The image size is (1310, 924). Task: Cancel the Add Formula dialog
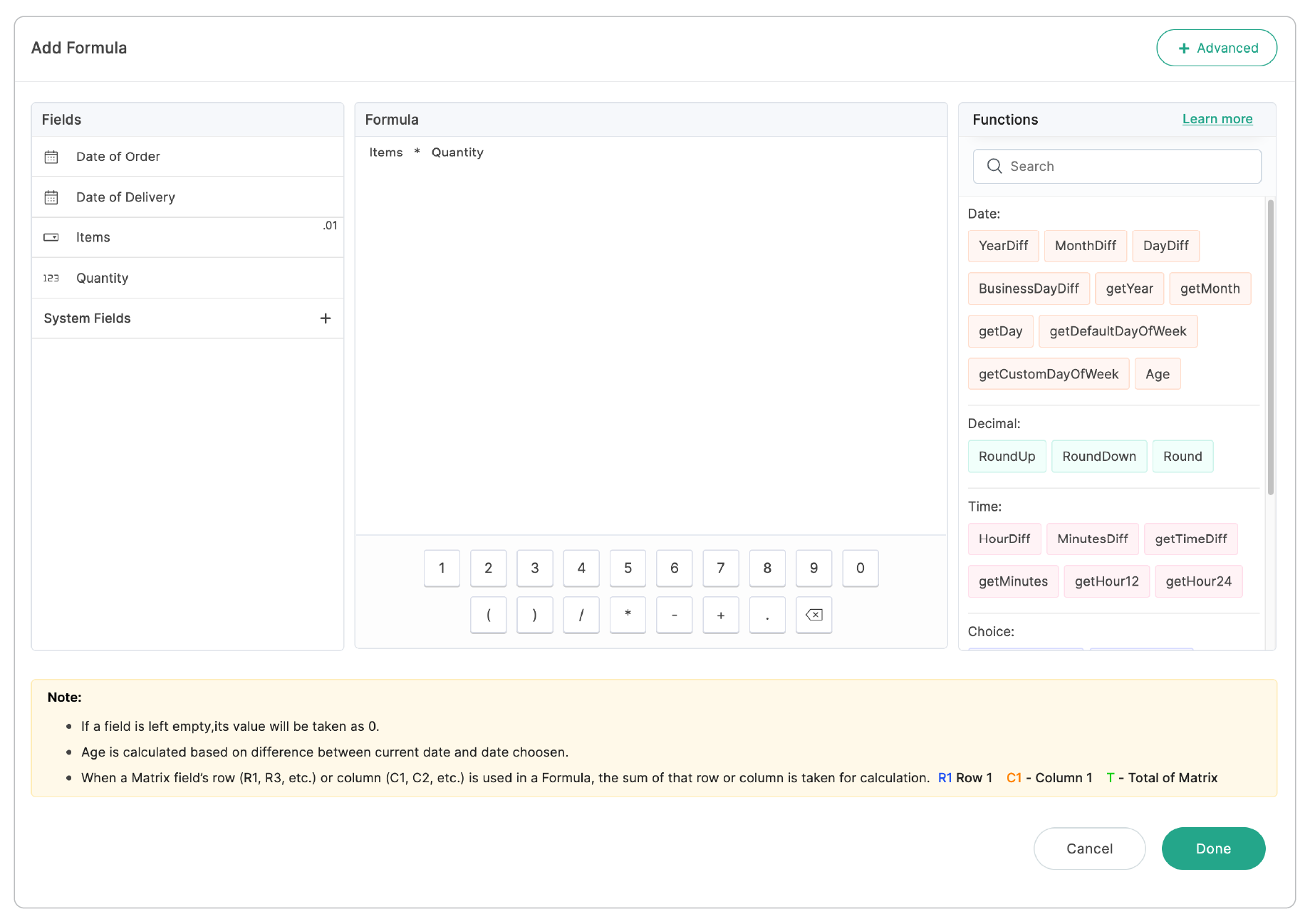coord(1088,848)
